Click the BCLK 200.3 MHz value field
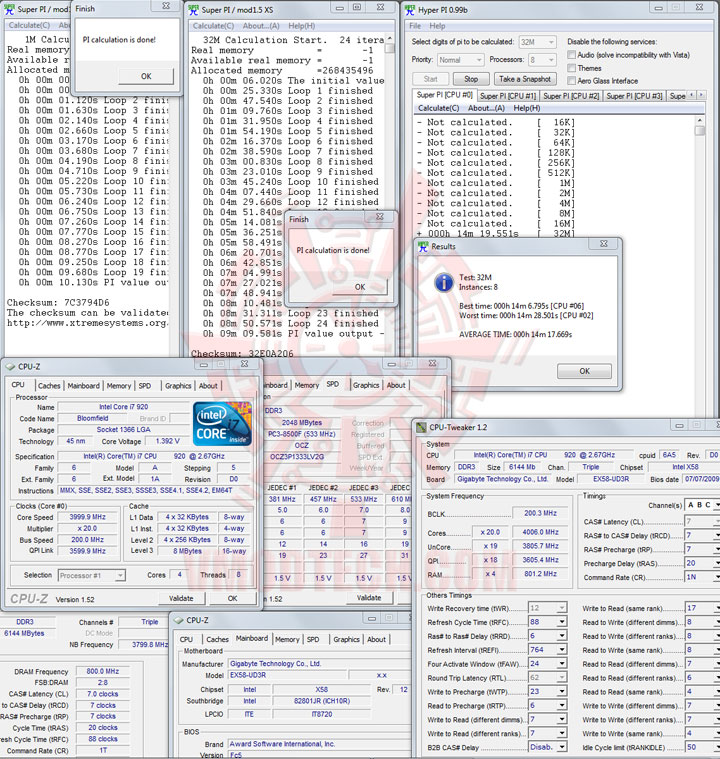The width and height of the screenshot is (720, 759). [540, 513]
